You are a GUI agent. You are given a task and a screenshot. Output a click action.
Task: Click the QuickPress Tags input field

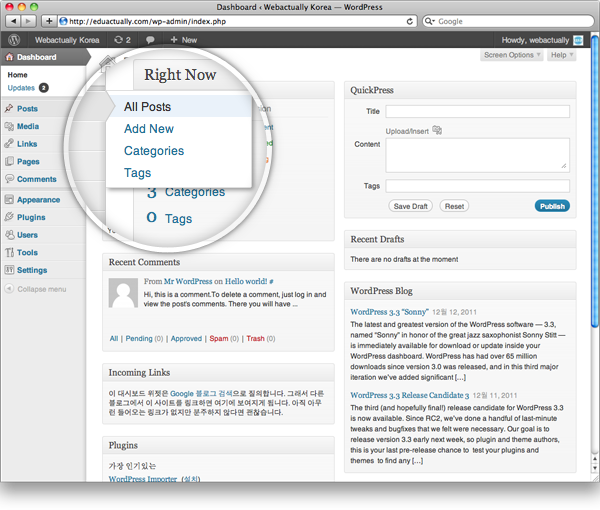pos(477,186)
